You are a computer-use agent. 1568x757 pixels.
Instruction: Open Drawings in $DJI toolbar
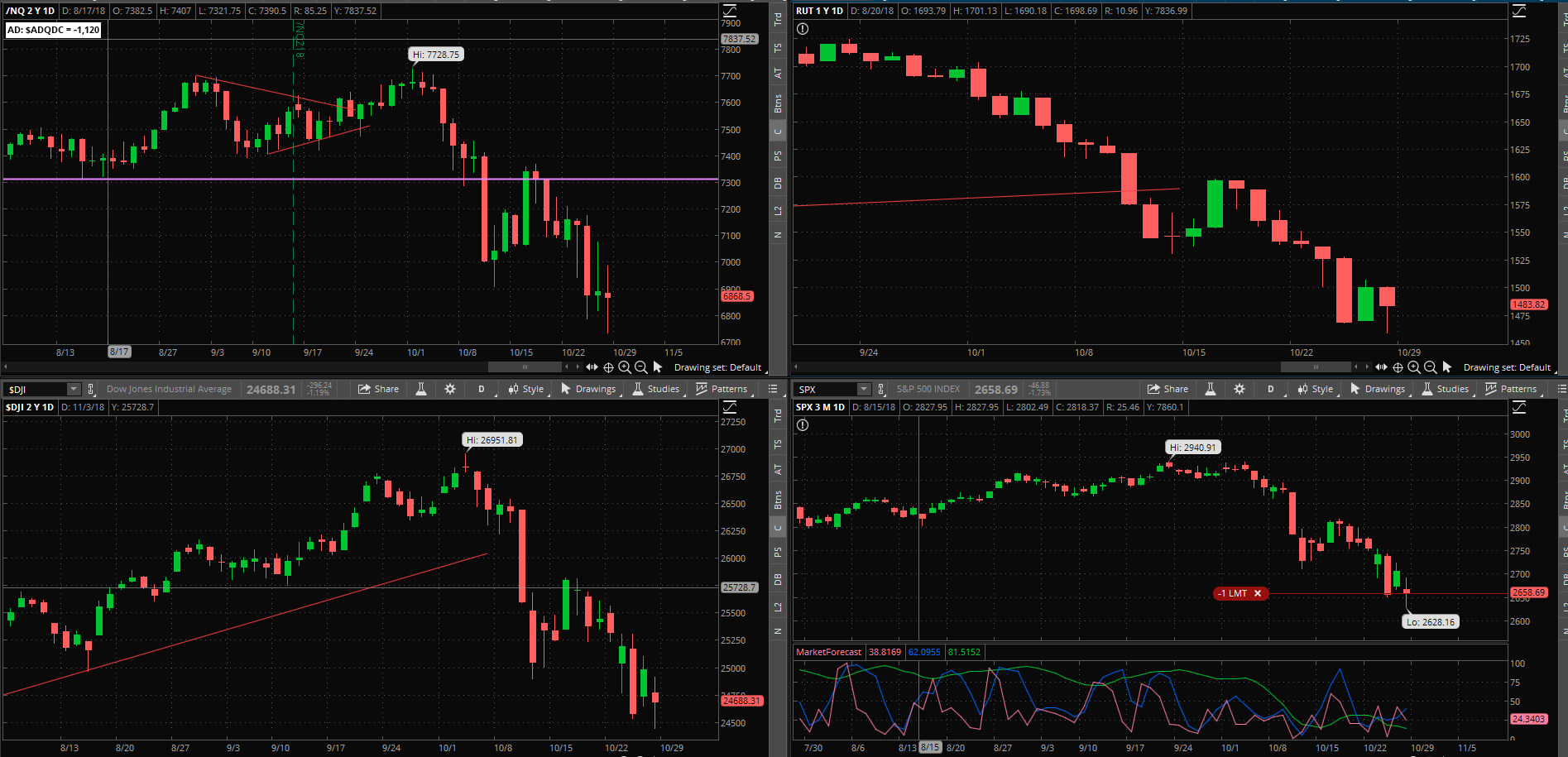point(588,389)
